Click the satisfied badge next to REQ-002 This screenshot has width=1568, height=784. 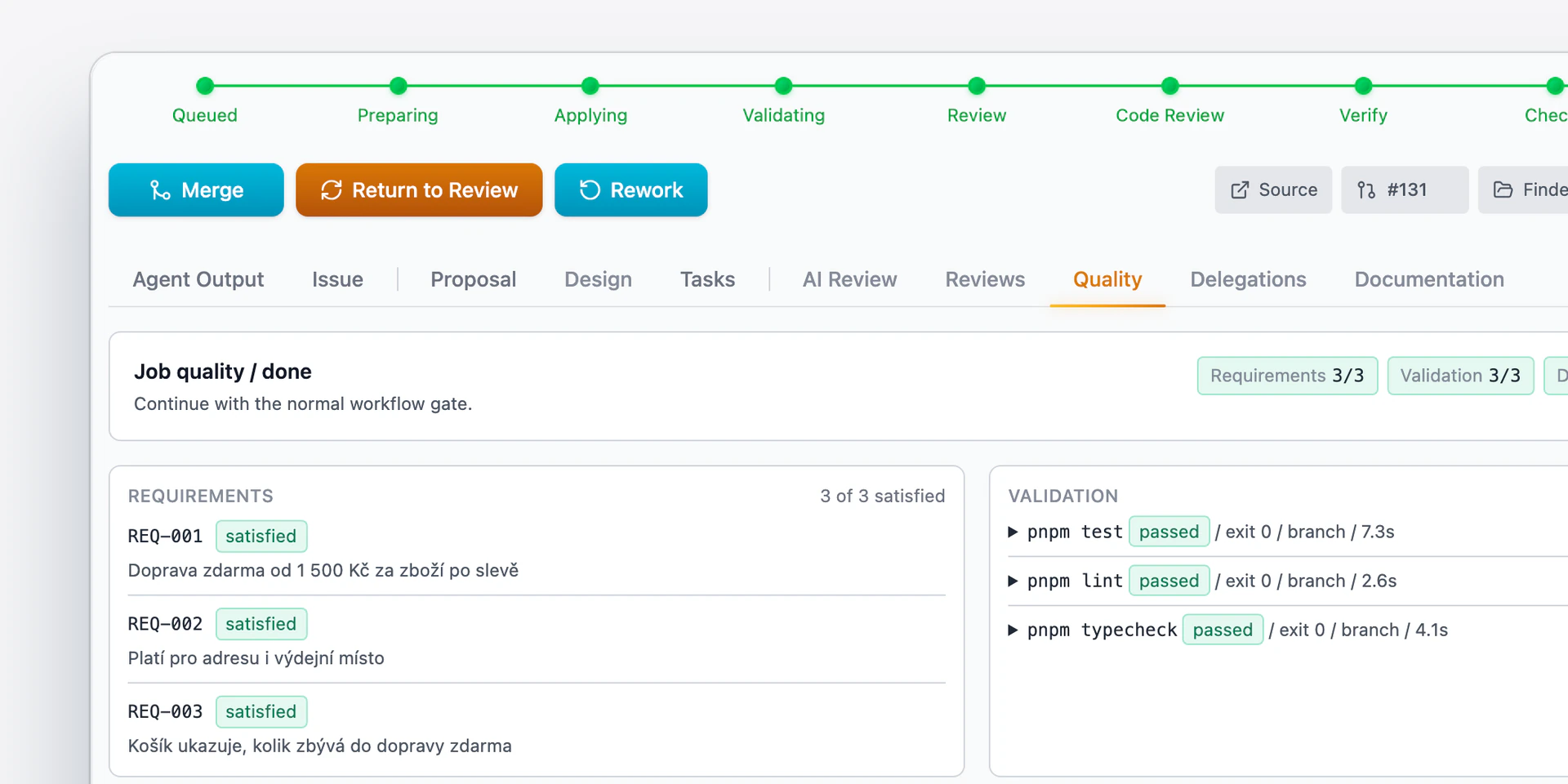pyautogui.click(x=261, y=624)
